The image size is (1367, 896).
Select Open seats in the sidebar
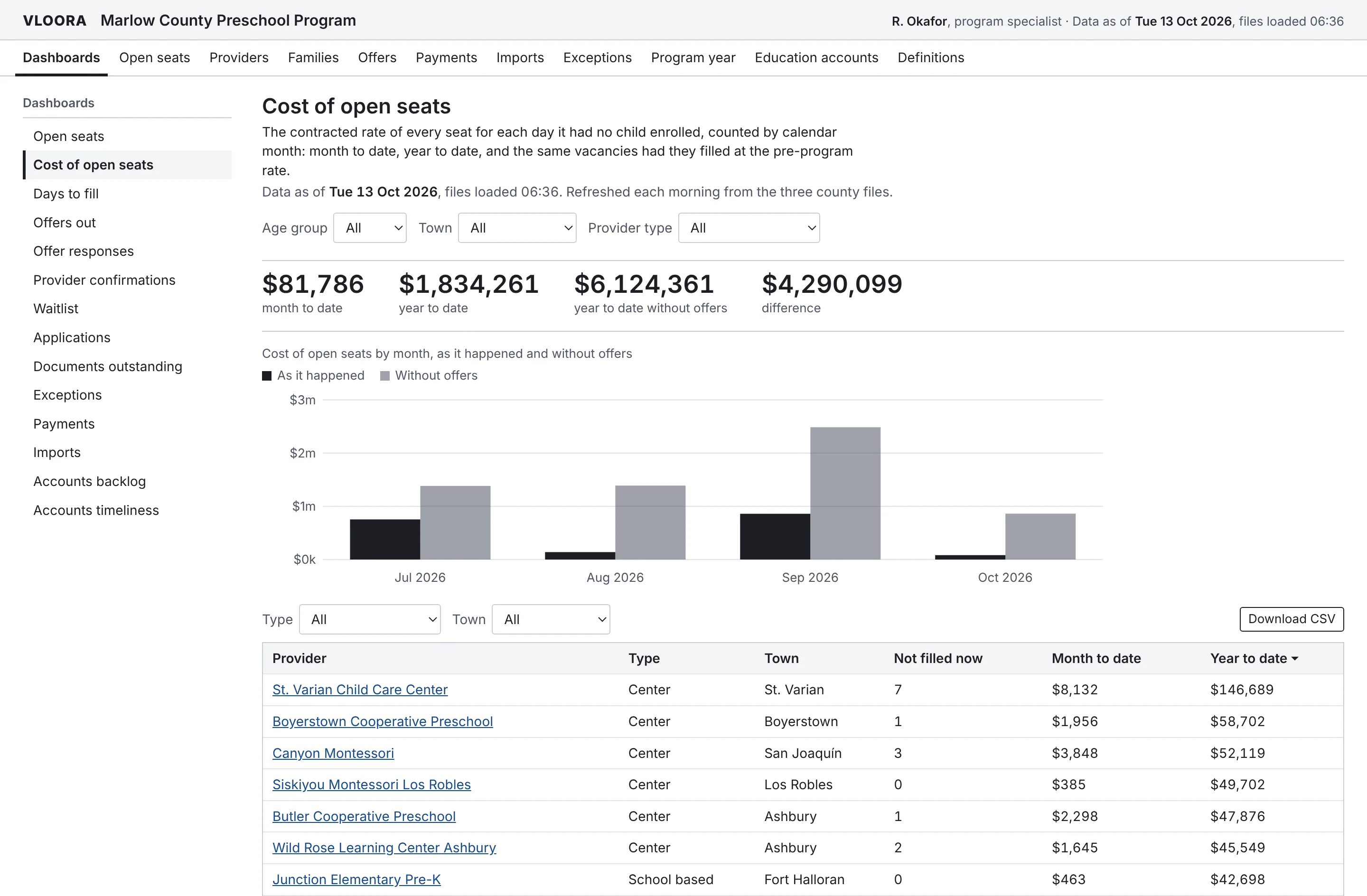click(x=127, y=136)
